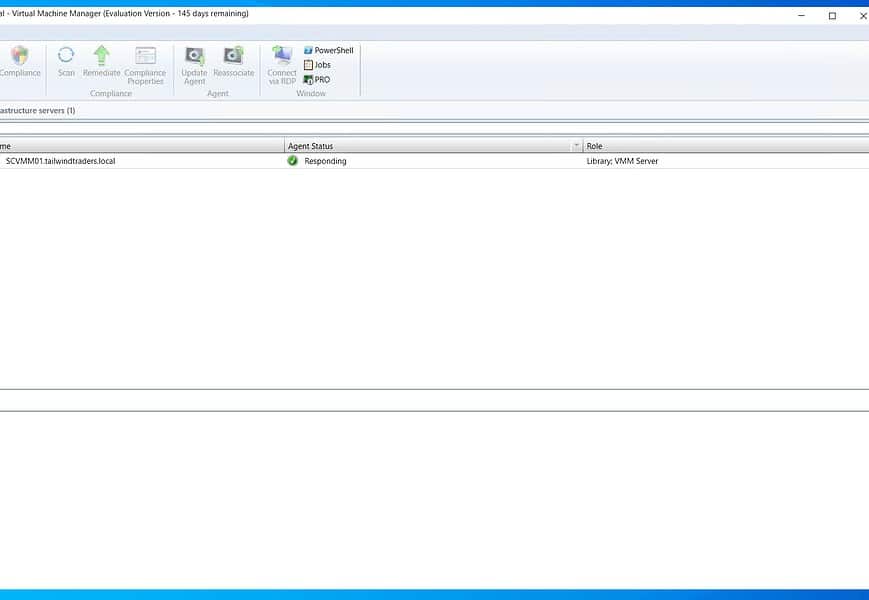Open Compliance Properties
The image size is (869, 600).
[145, 65]
